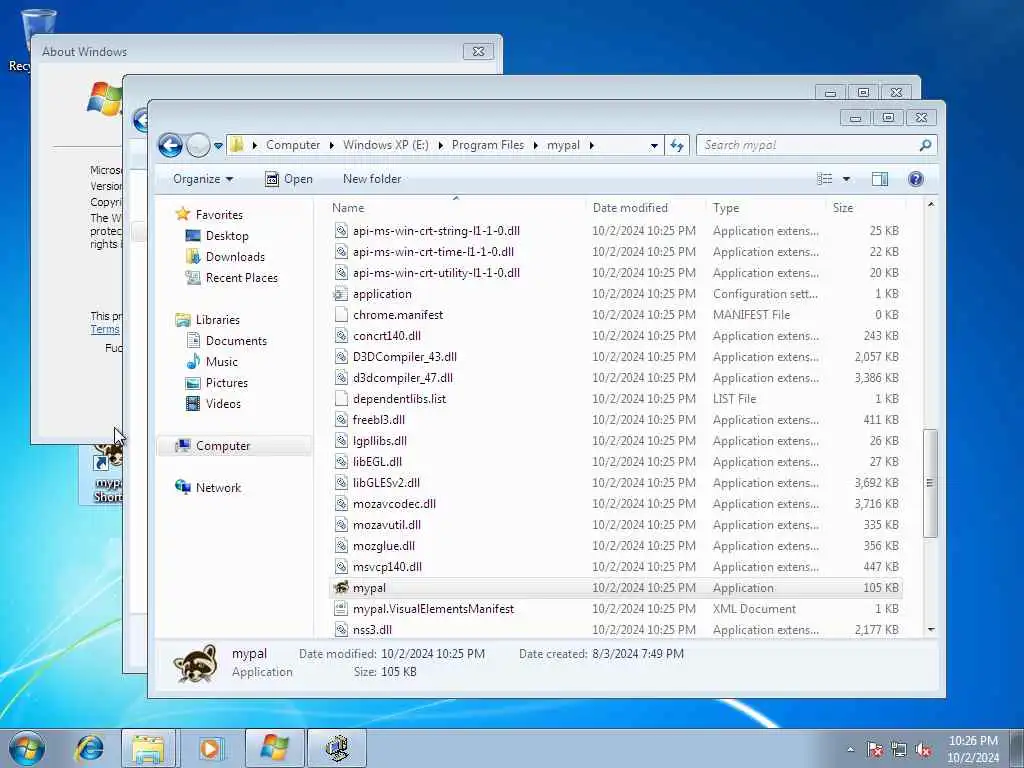Screen dimensions: 1024x768
Task: Open Downloads in Favorites
Action: tap(235, 257)
